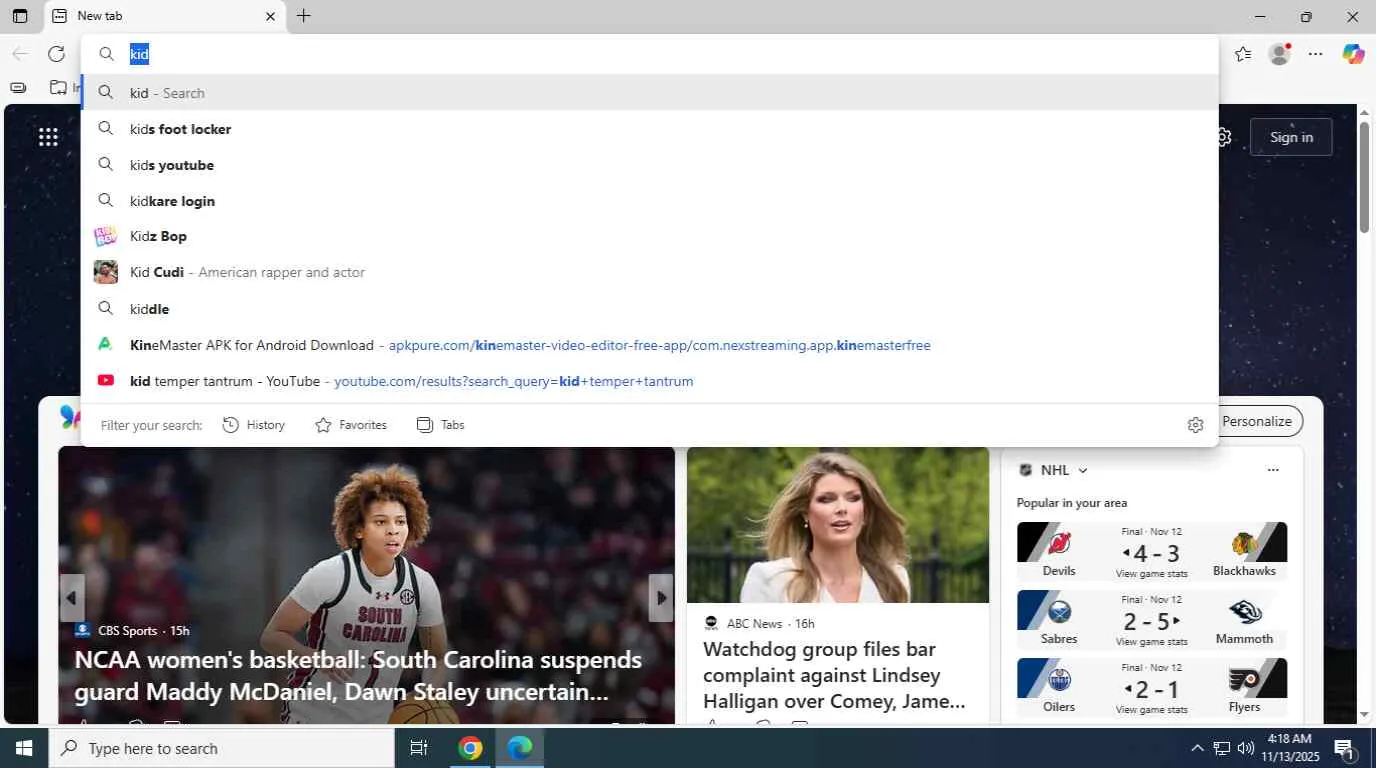Open the Kidz Bop suggestion
Screen dimensions: 1376x768
click(x=650, y=236)
